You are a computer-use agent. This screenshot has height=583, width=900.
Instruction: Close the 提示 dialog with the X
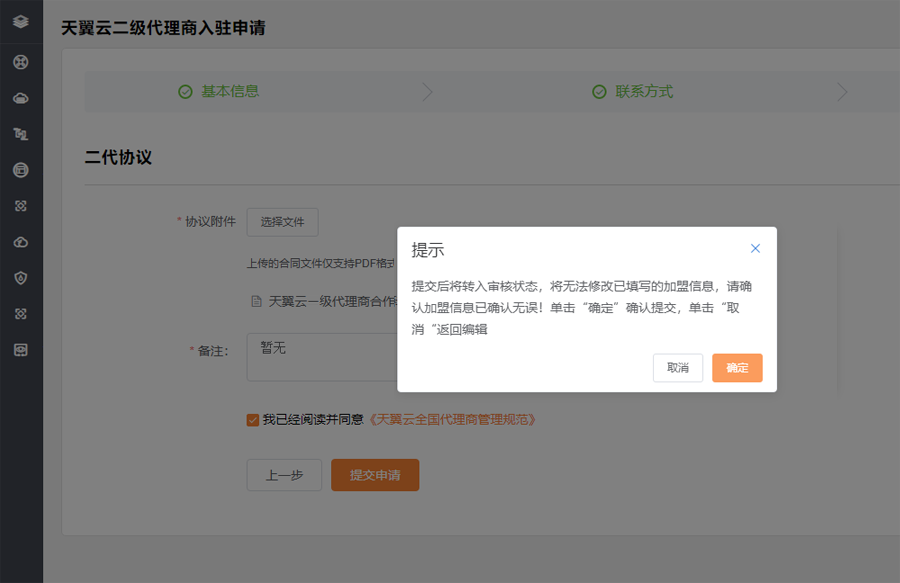[755, 248]
